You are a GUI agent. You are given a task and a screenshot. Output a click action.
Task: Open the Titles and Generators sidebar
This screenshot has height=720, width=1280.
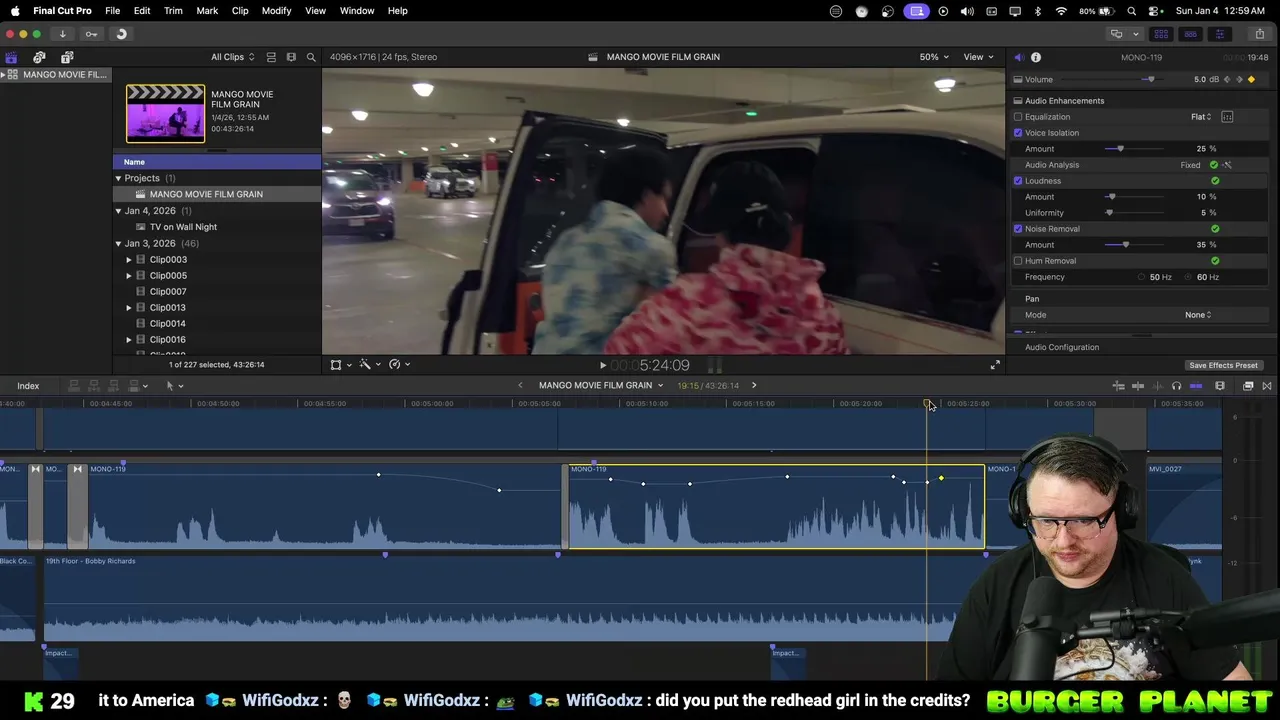pyautogui.click(x=67, y=57)
